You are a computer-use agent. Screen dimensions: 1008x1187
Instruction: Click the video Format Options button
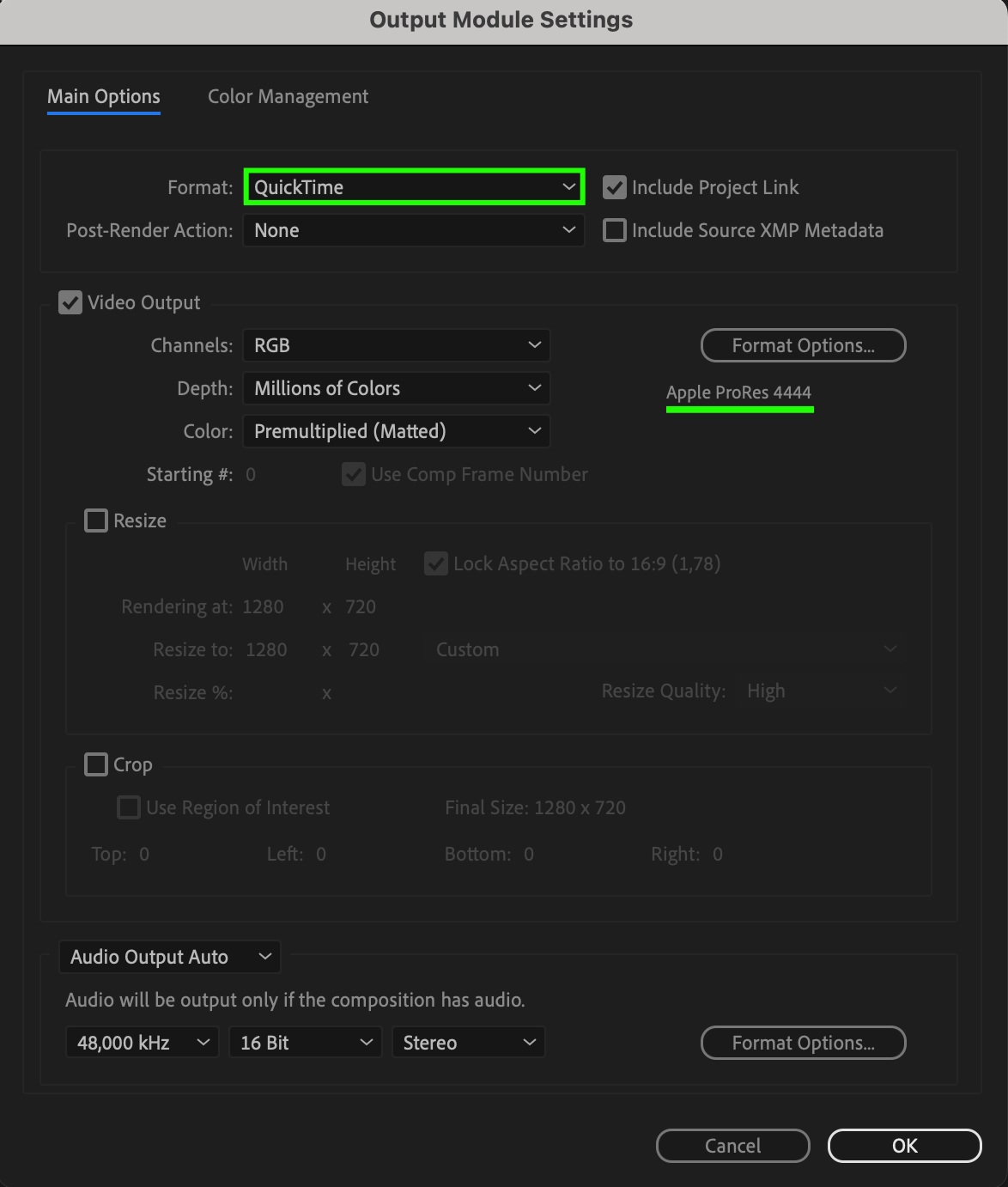pos(804,345)
